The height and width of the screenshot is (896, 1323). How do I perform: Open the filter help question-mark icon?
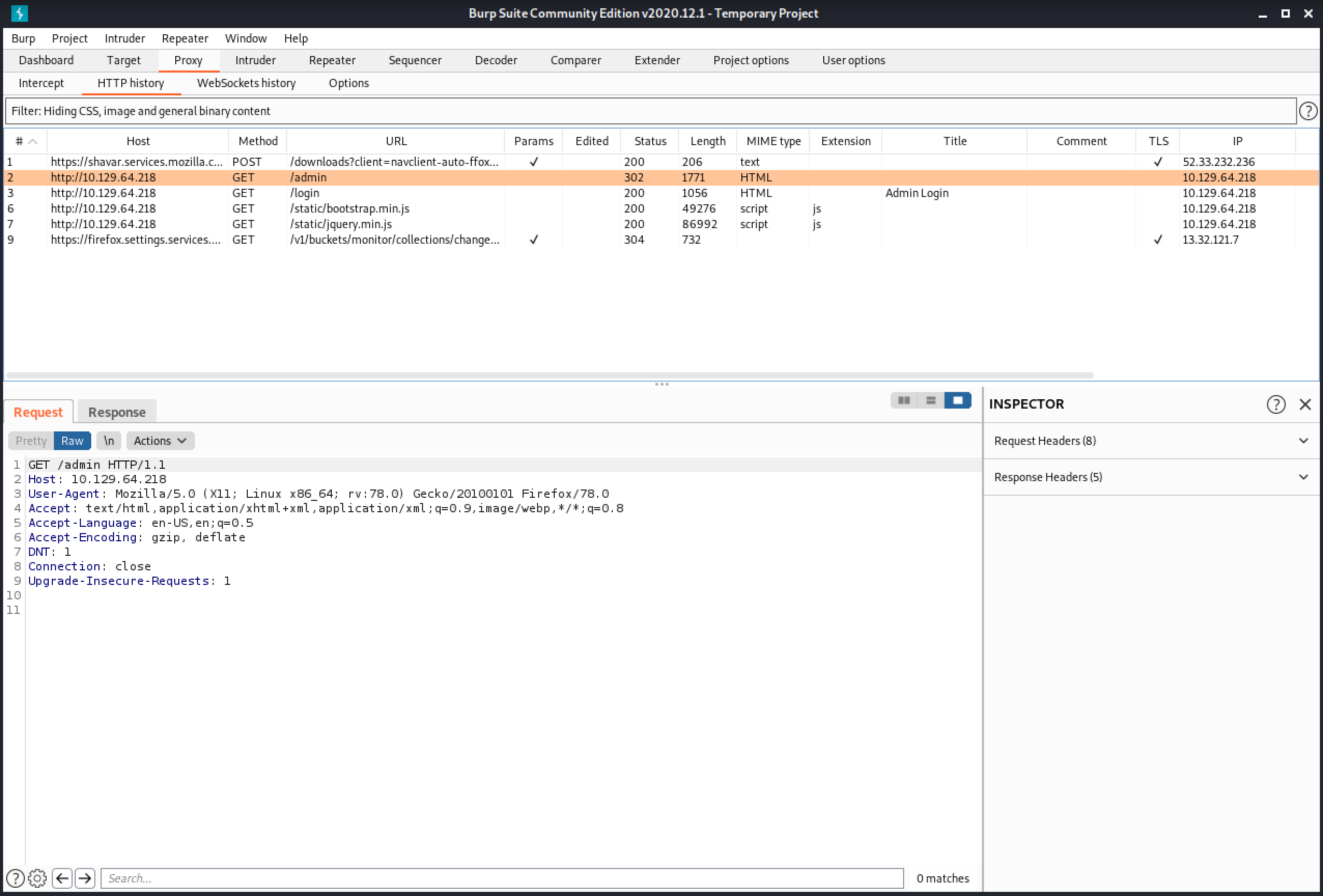coord(1308,111)
